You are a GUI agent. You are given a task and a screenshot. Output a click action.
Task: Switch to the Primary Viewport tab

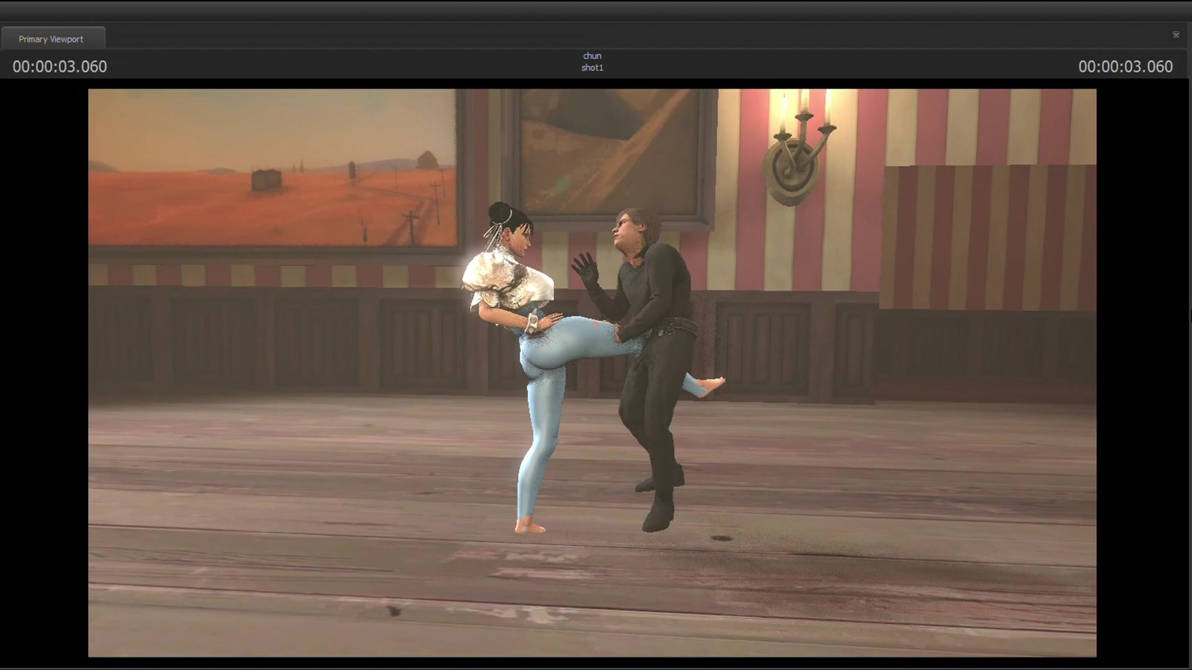click(x=52, y=39)
